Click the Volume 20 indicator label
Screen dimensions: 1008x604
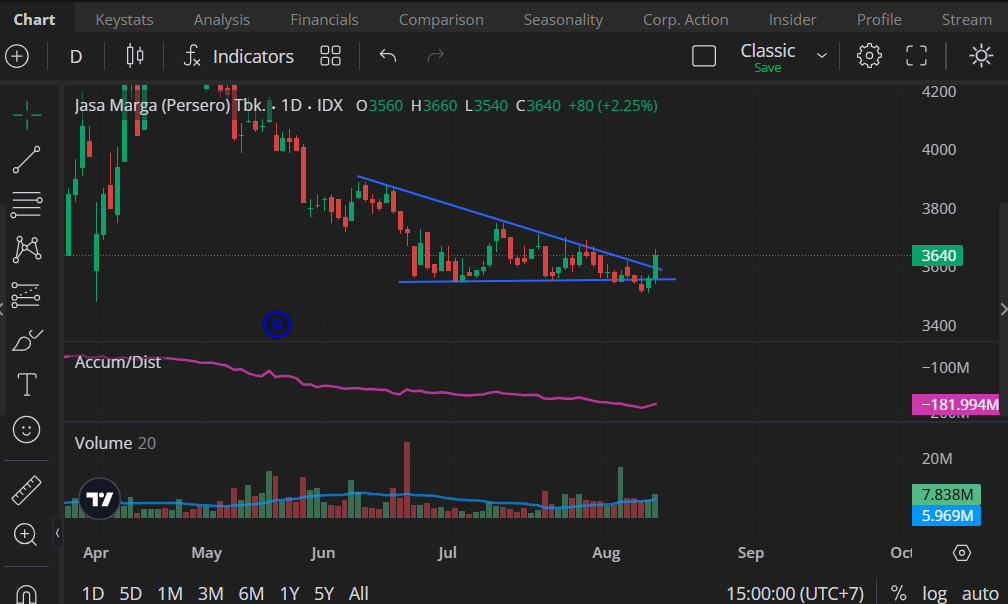(115, 443)
